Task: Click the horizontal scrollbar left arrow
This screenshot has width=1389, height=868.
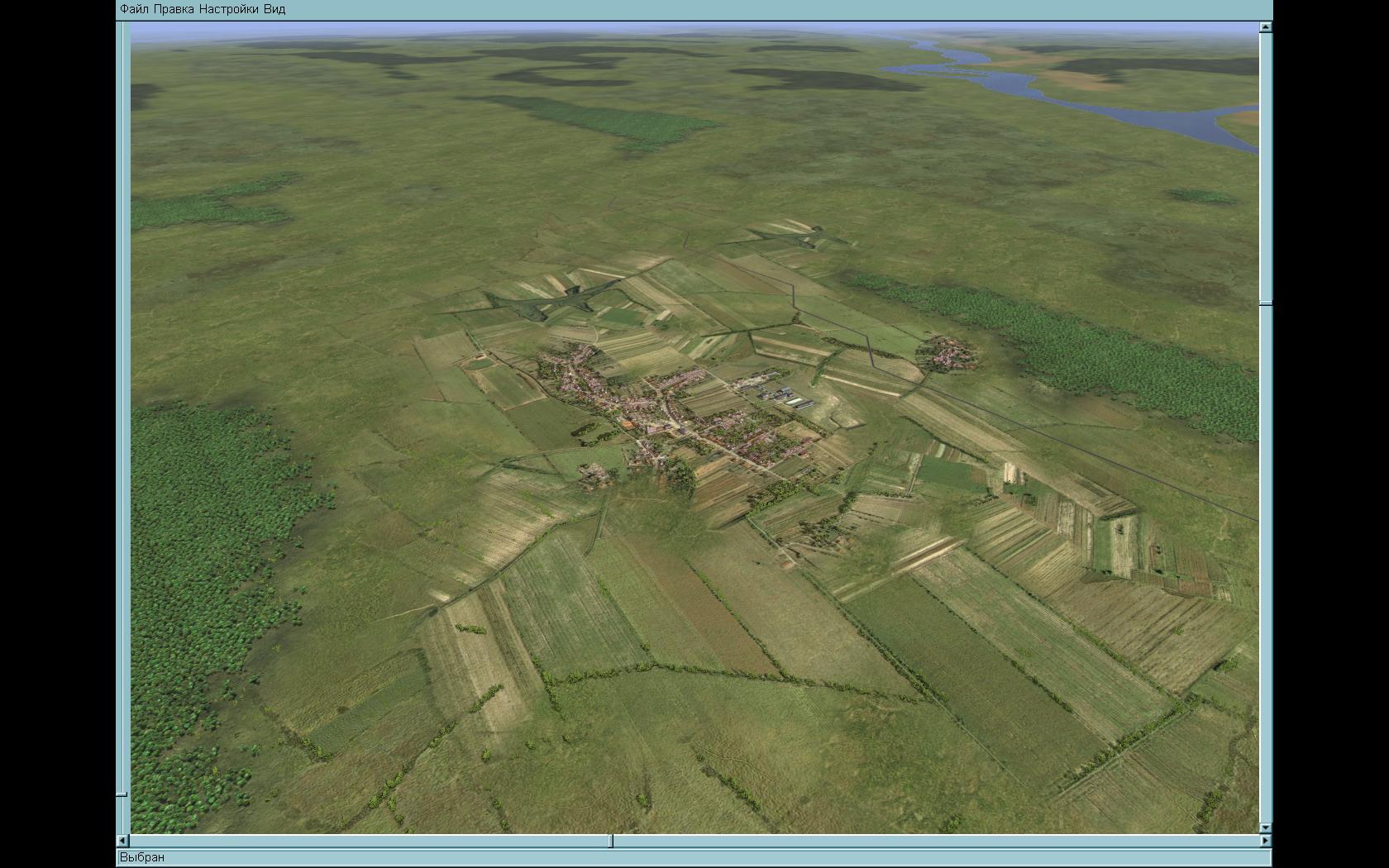Action: (x=123, y=841)
